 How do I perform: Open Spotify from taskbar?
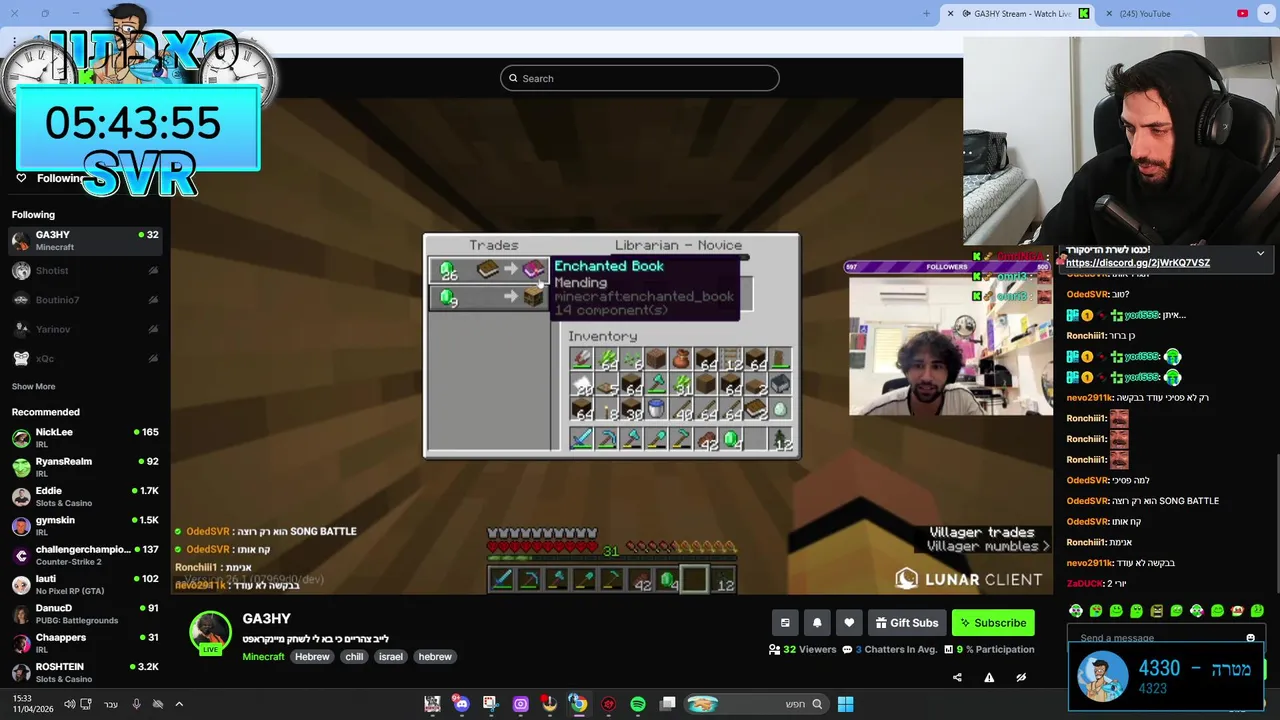tap(638, 704)
